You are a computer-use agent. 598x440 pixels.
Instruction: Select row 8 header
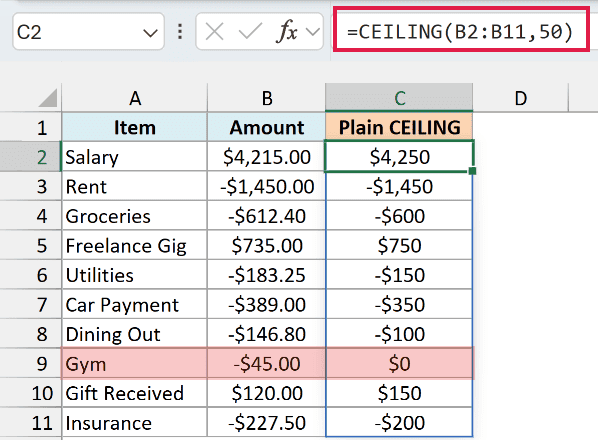coord(31,334)
